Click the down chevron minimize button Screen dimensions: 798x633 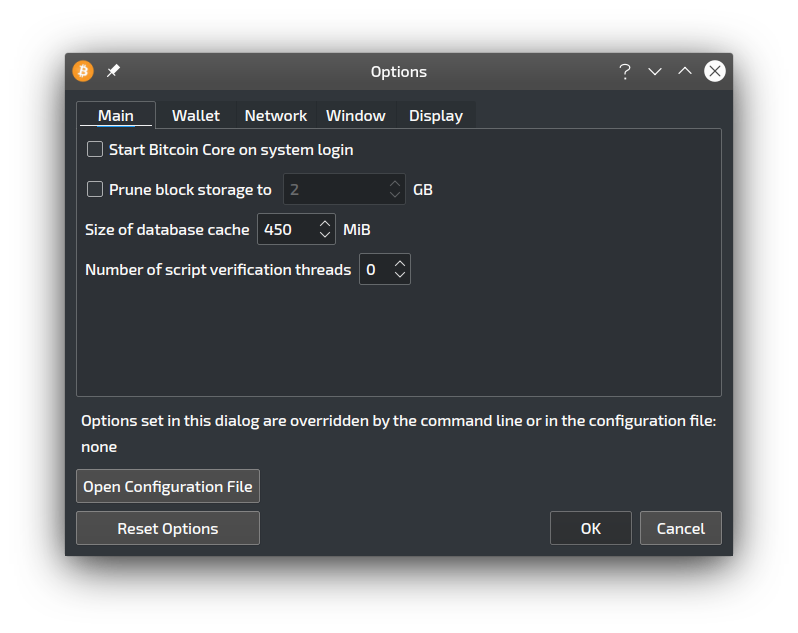[655, 71]
